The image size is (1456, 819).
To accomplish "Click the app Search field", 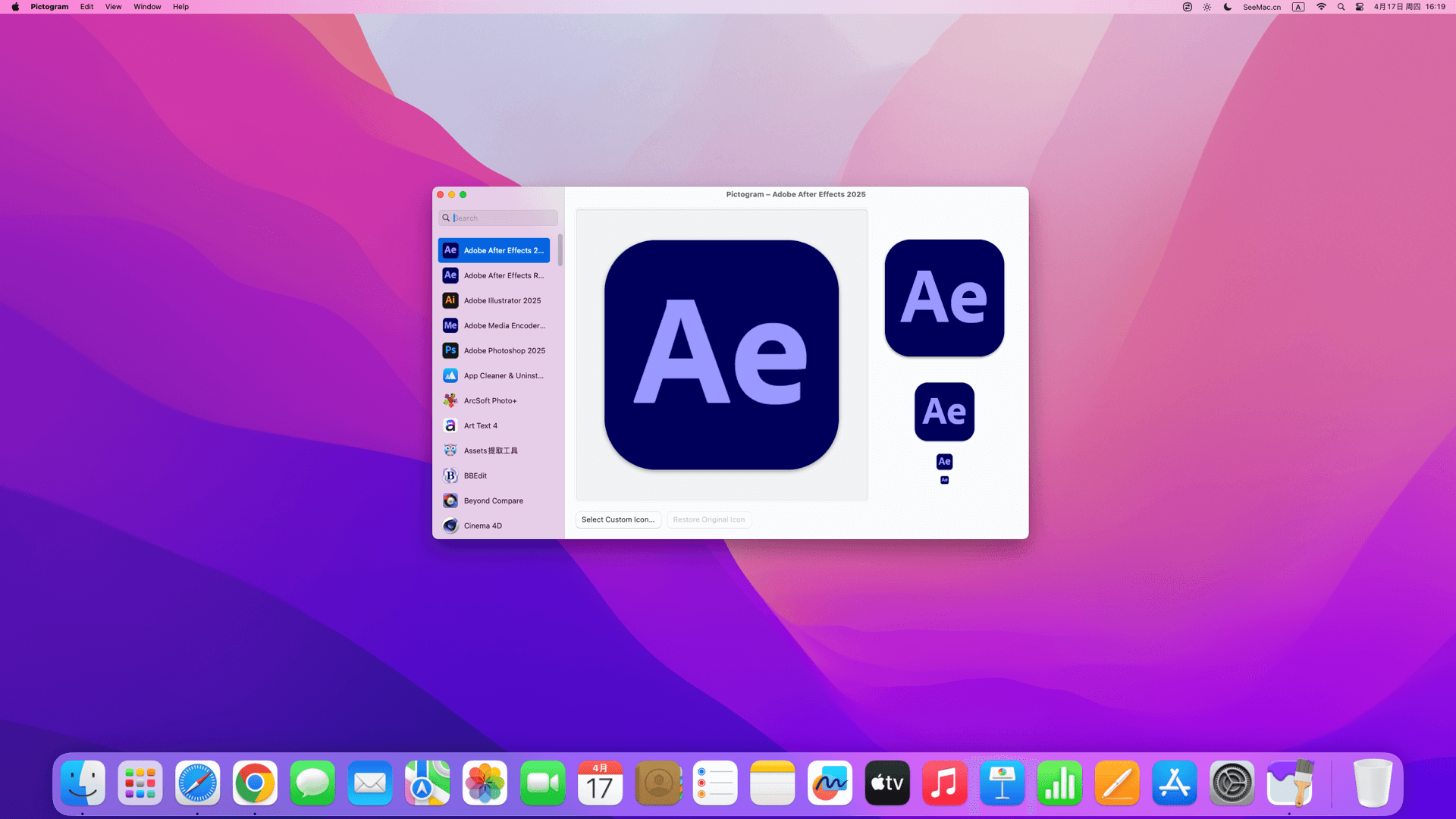I will [x=504, y=218].
